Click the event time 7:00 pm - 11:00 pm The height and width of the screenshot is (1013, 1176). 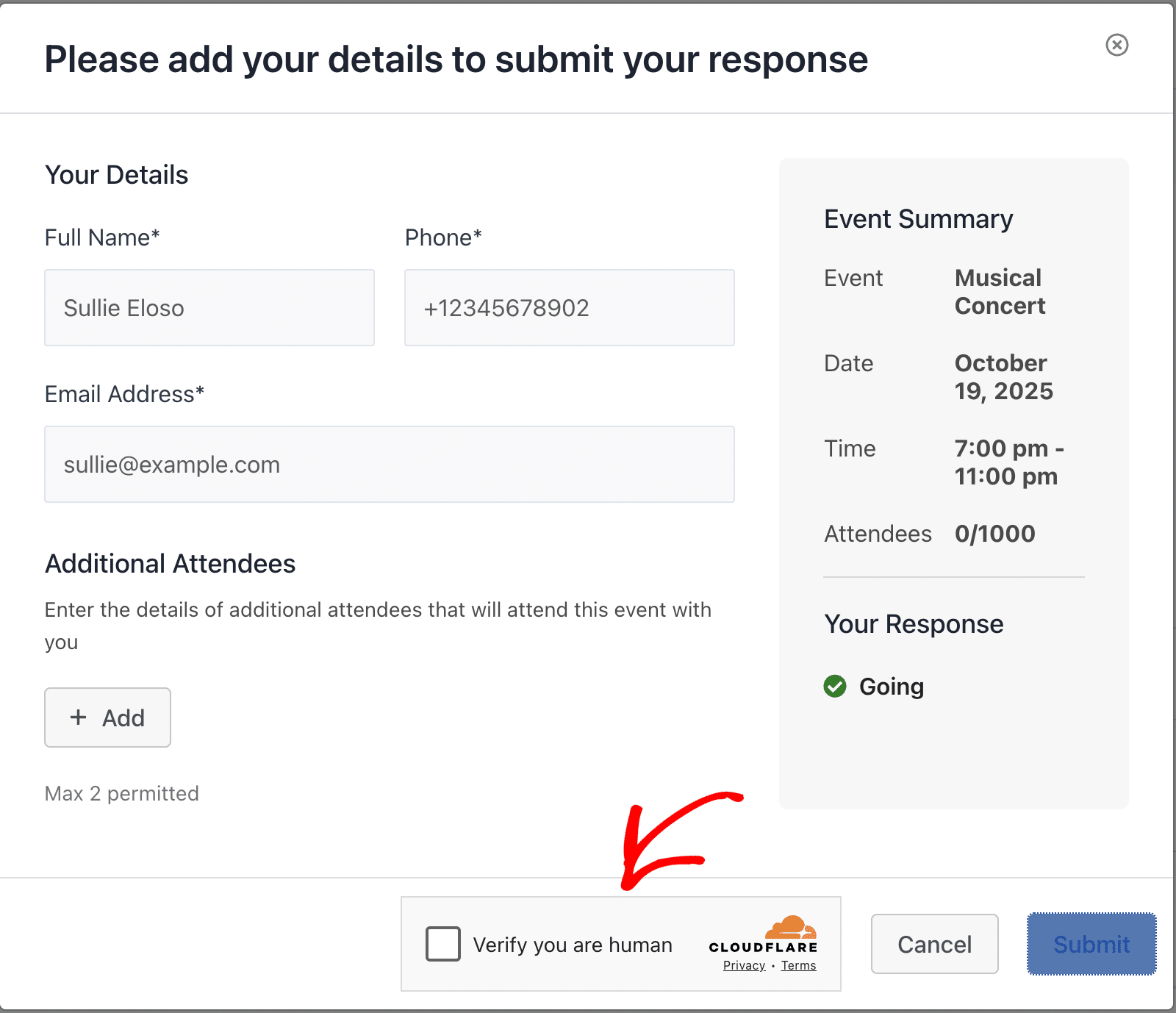click(x=1008, y=462)
